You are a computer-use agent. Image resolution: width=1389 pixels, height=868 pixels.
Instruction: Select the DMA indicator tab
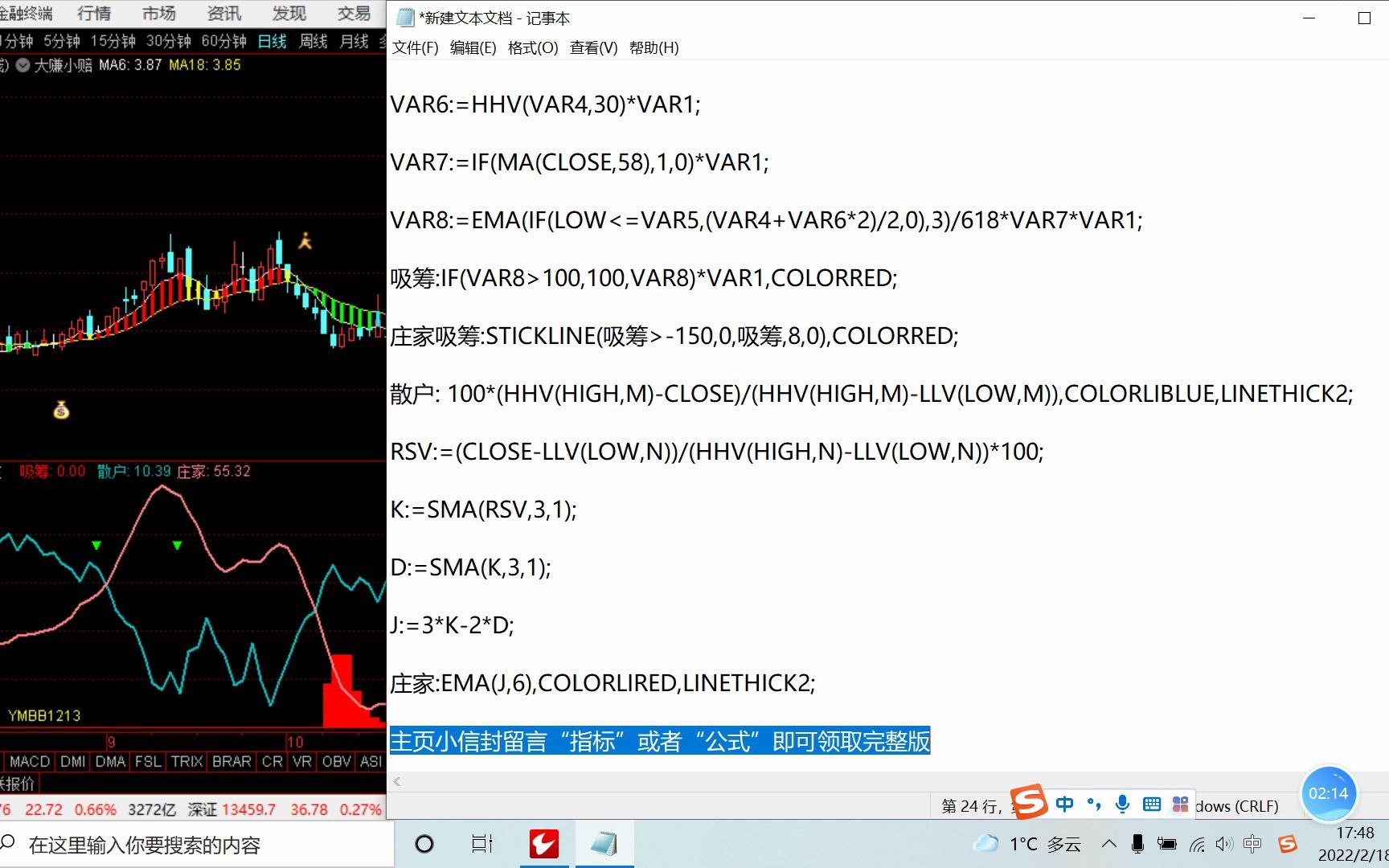tap(110, 761)
